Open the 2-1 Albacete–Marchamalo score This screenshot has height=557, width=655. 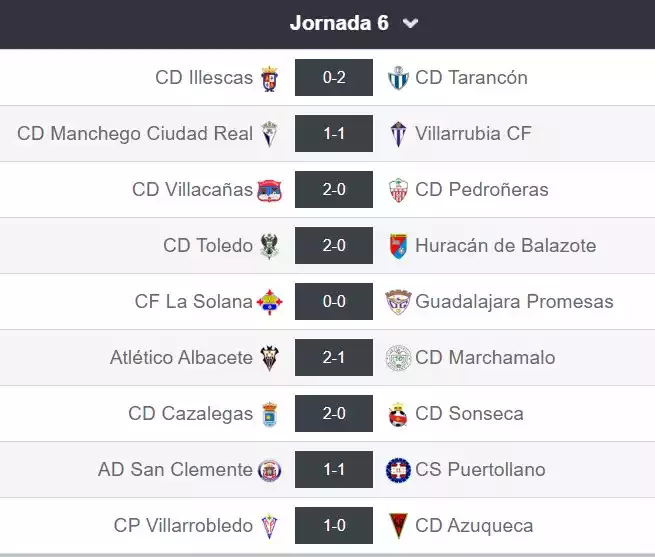pyautogui.click(x=334, y=358)
